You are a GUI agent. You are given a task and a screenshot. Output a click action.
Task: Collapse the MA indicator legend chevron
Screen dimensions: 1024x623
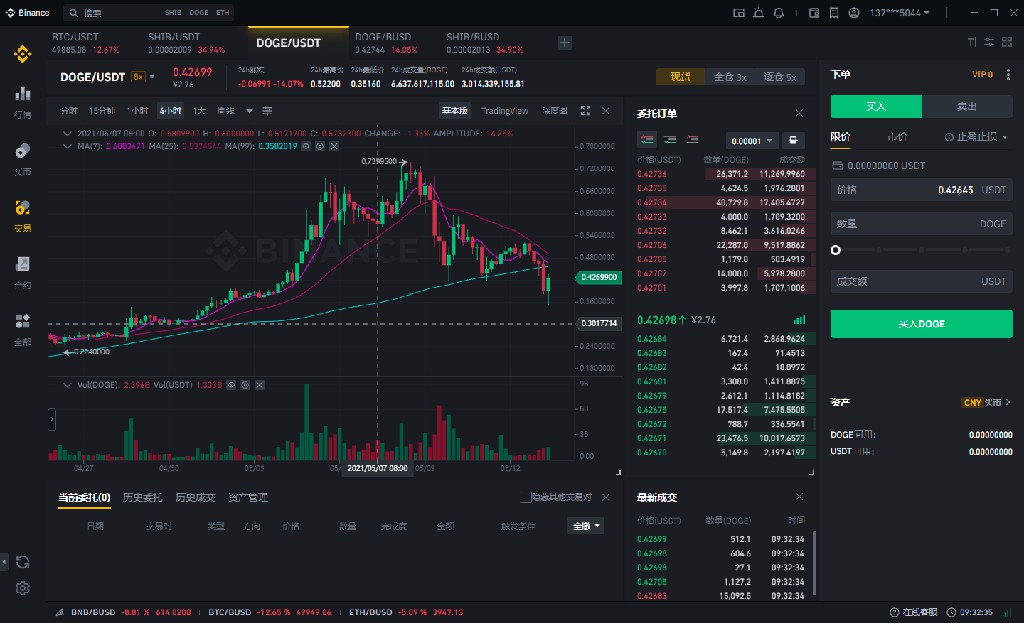coord(67,146)
